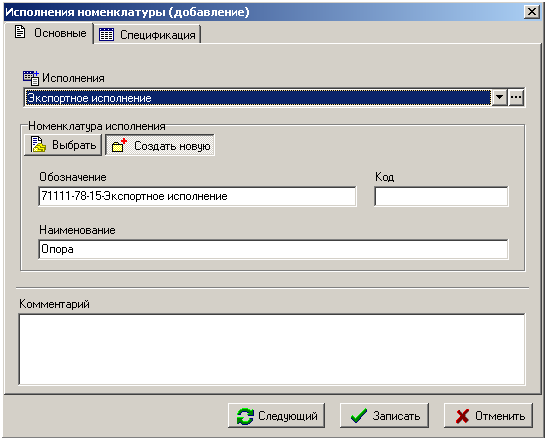Click the Исполнения label icon

[x=31, y=78]
